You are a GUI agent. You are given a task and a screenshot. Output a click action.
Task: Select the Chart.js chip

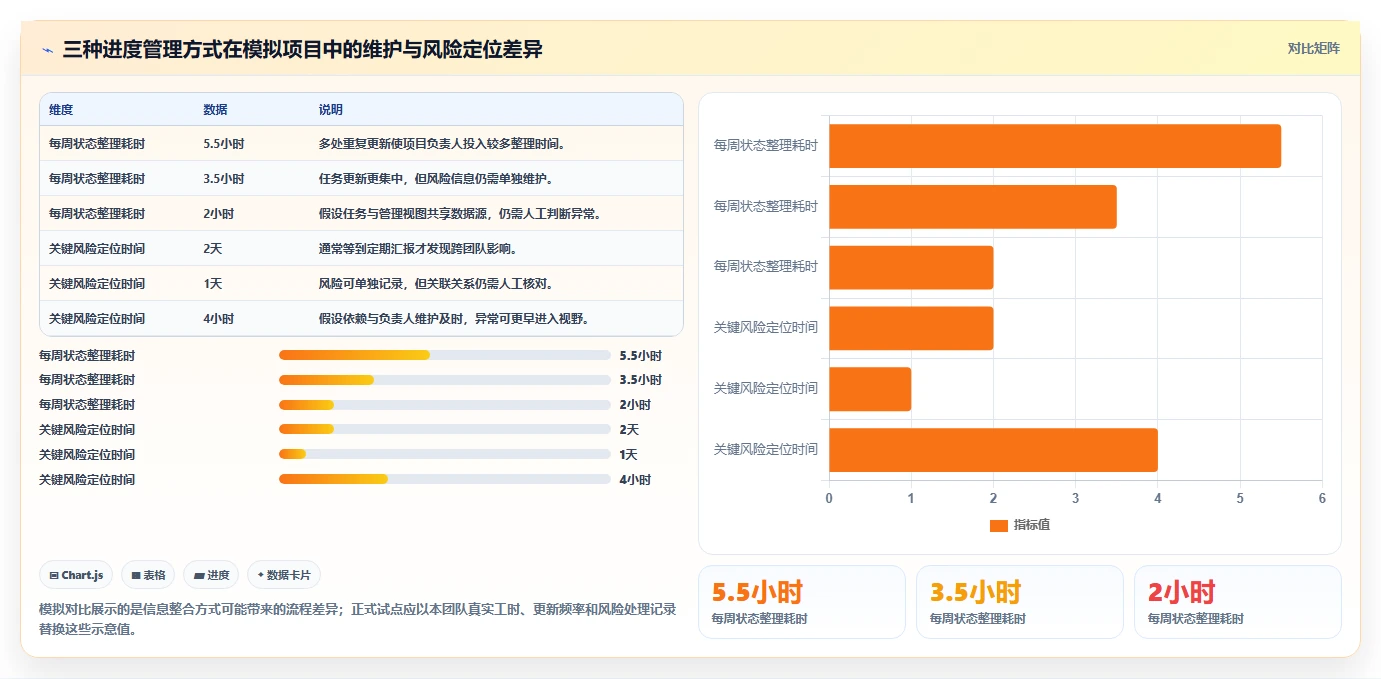point(76,575)
